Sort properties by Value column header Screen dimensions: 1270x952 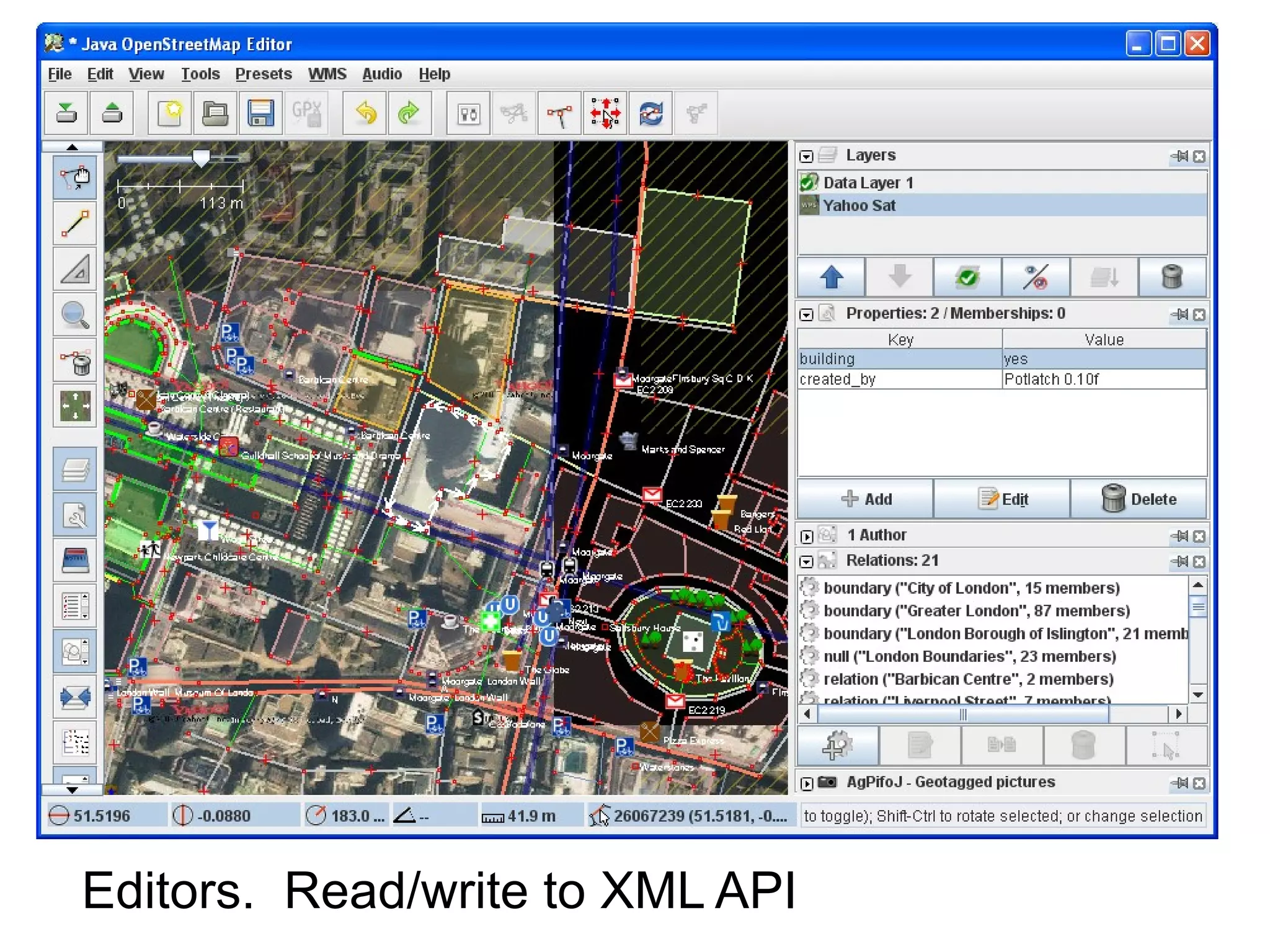pos(1104,339)
